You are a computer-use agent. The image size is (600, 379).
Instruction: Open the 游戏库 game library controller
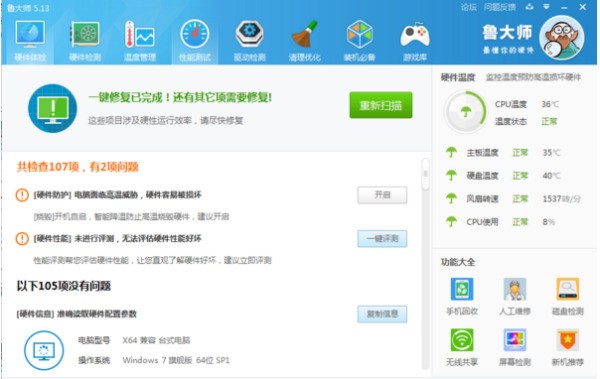point(415,41)
